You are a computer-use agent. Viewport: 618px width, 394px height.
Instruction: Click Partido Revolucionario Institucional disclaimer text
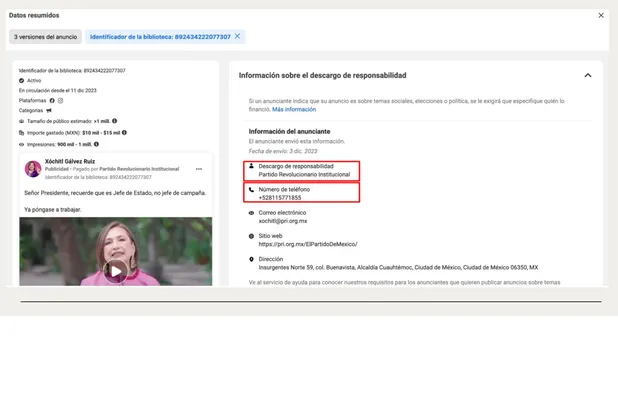[x=304, y=175]
